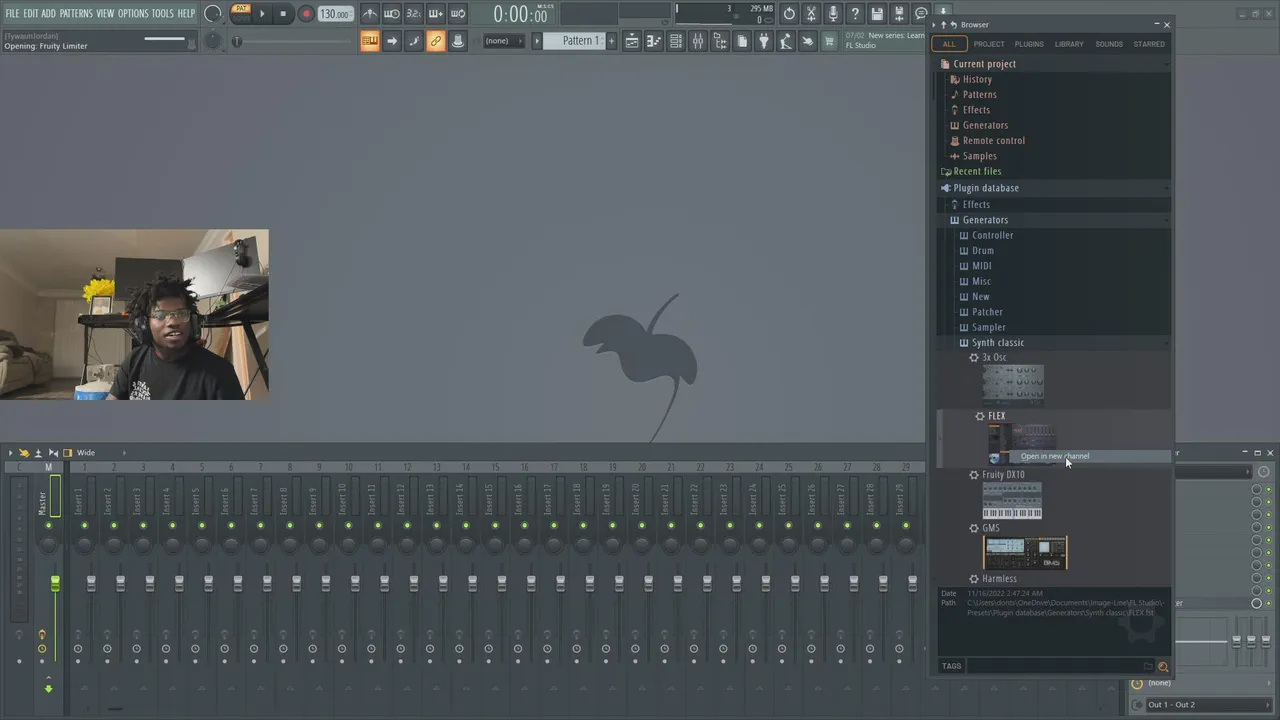Click browser search magnifier icon
1280x720 pixels.
point(1163,666)
